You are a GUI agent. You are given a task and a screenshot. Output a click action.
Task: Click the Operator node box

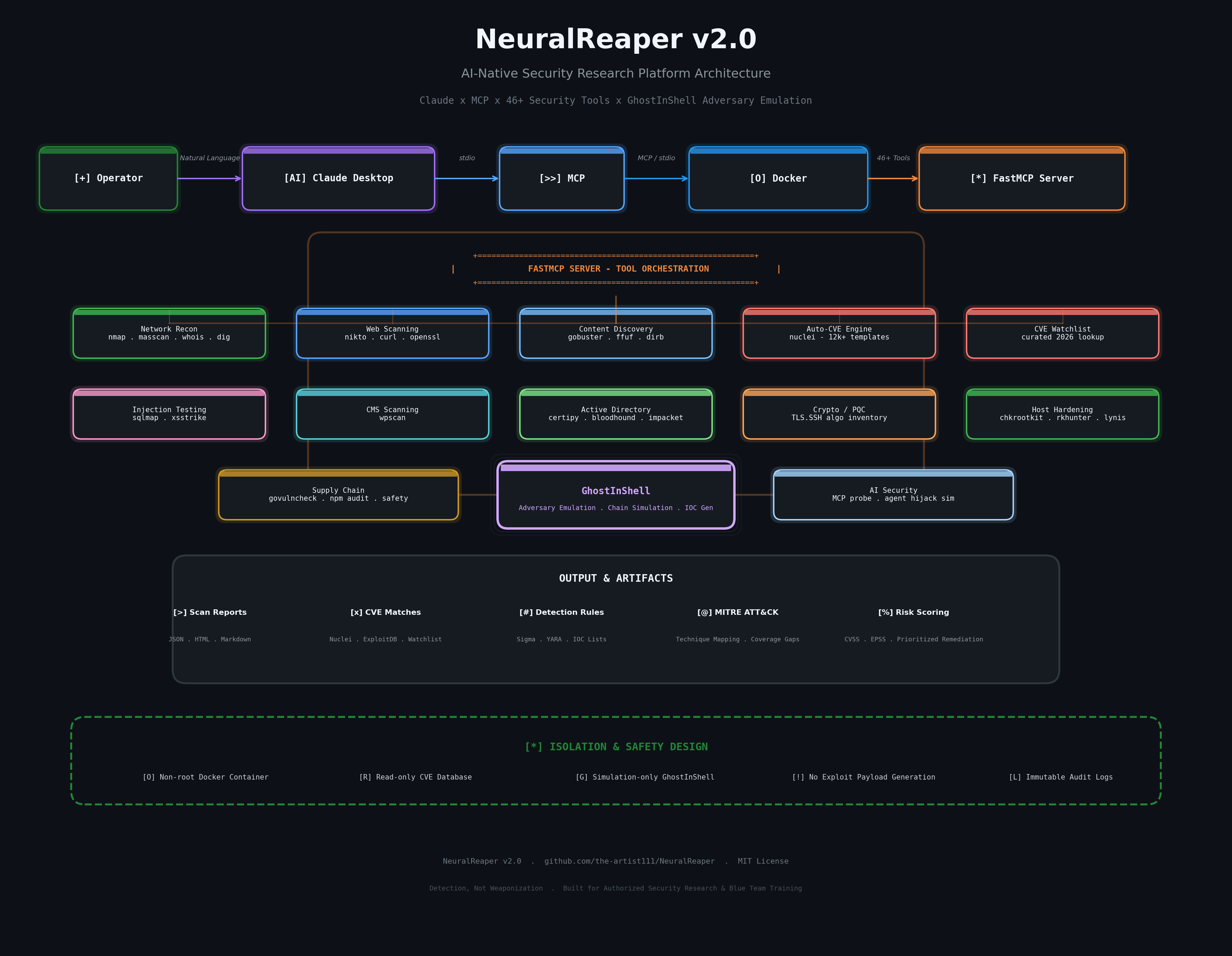[108, 178]
